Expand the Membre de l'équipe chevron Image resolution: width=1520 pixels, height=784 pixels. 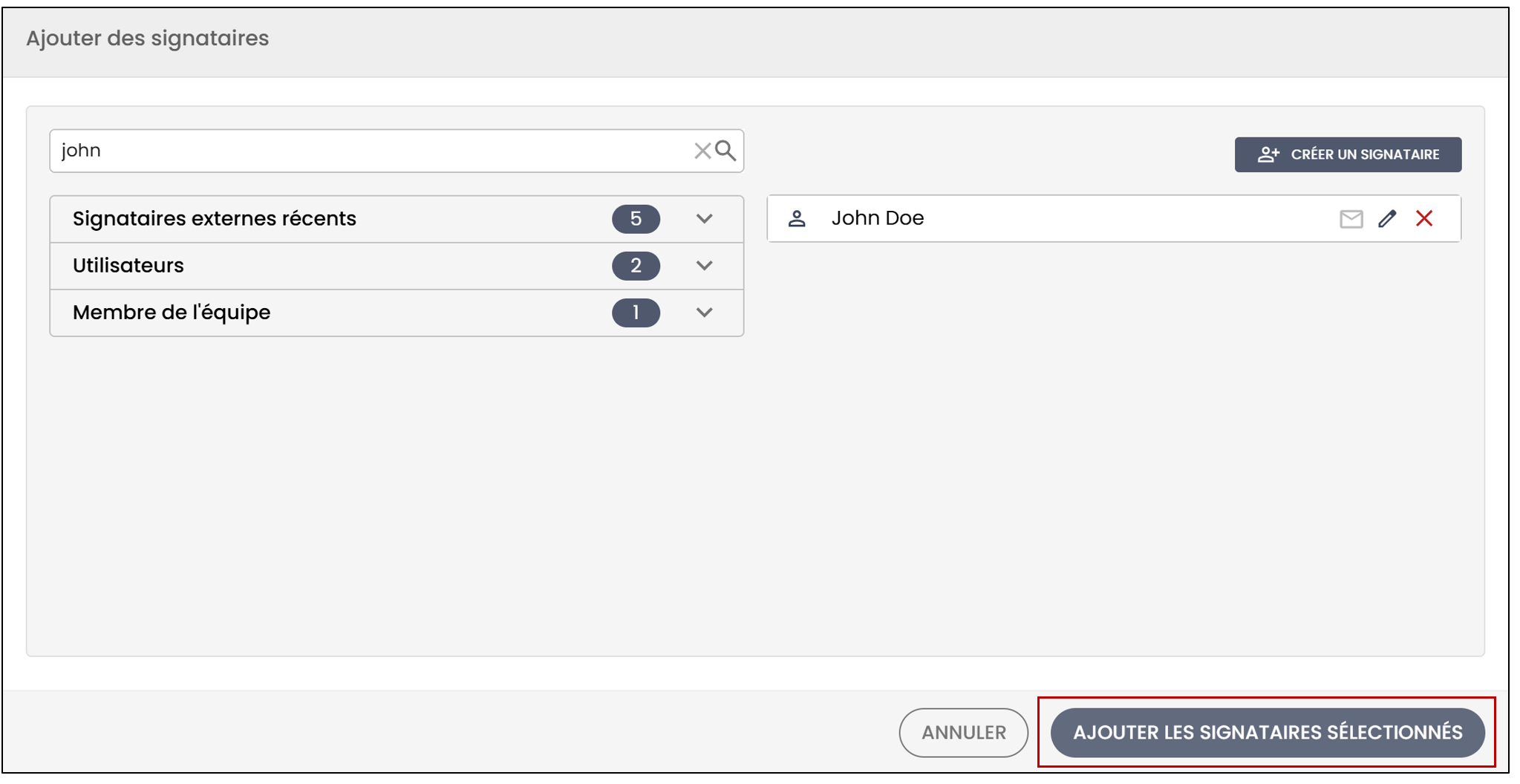tap(705, 313)
